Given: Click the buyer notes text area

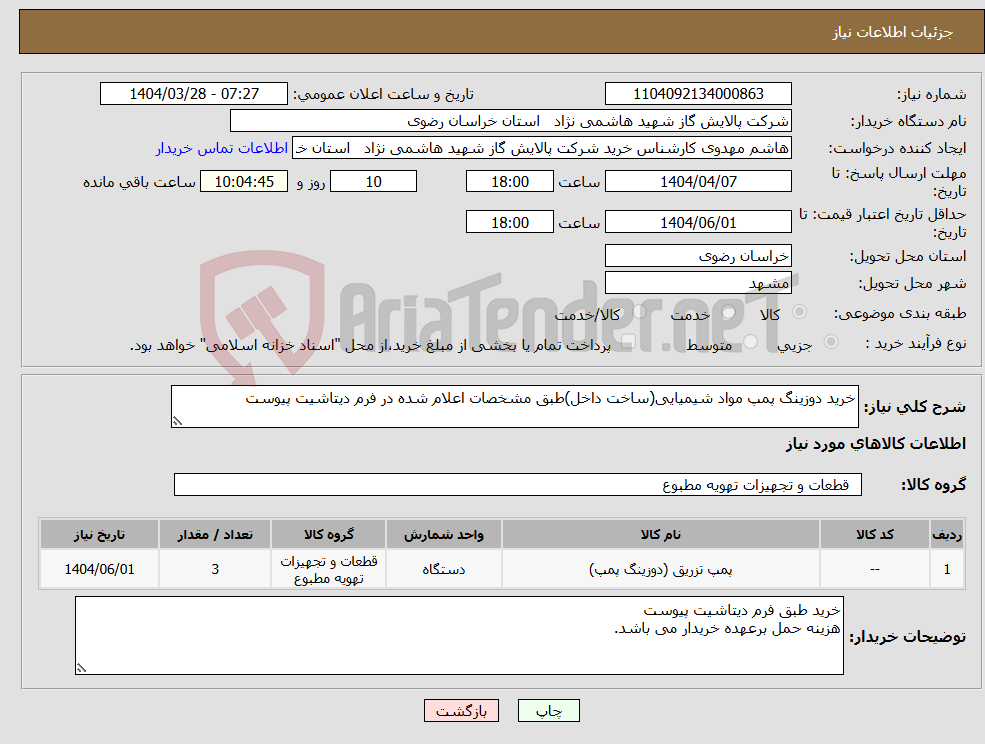Looking at the screenshot, I should tap(459, 636).
